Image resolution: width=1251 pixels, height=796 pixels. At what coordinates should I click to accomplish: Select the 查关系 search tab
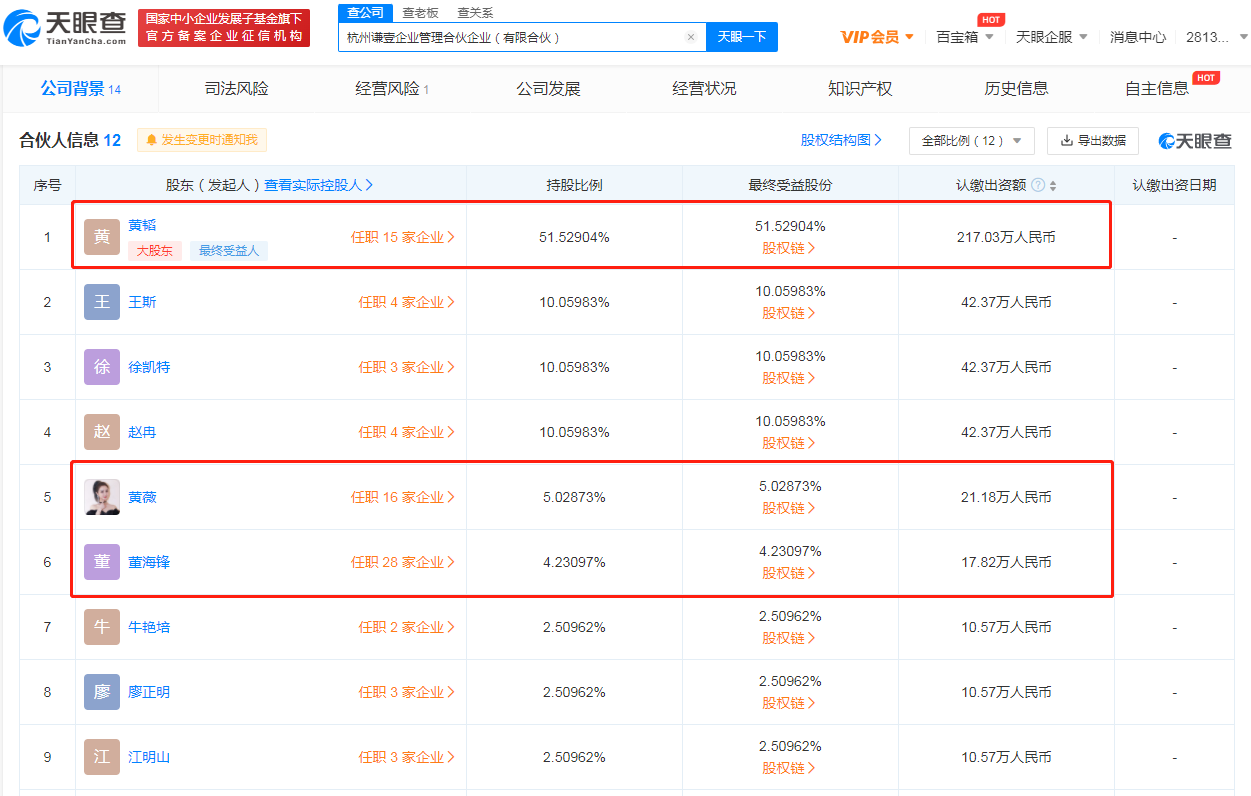pos(475,13)
